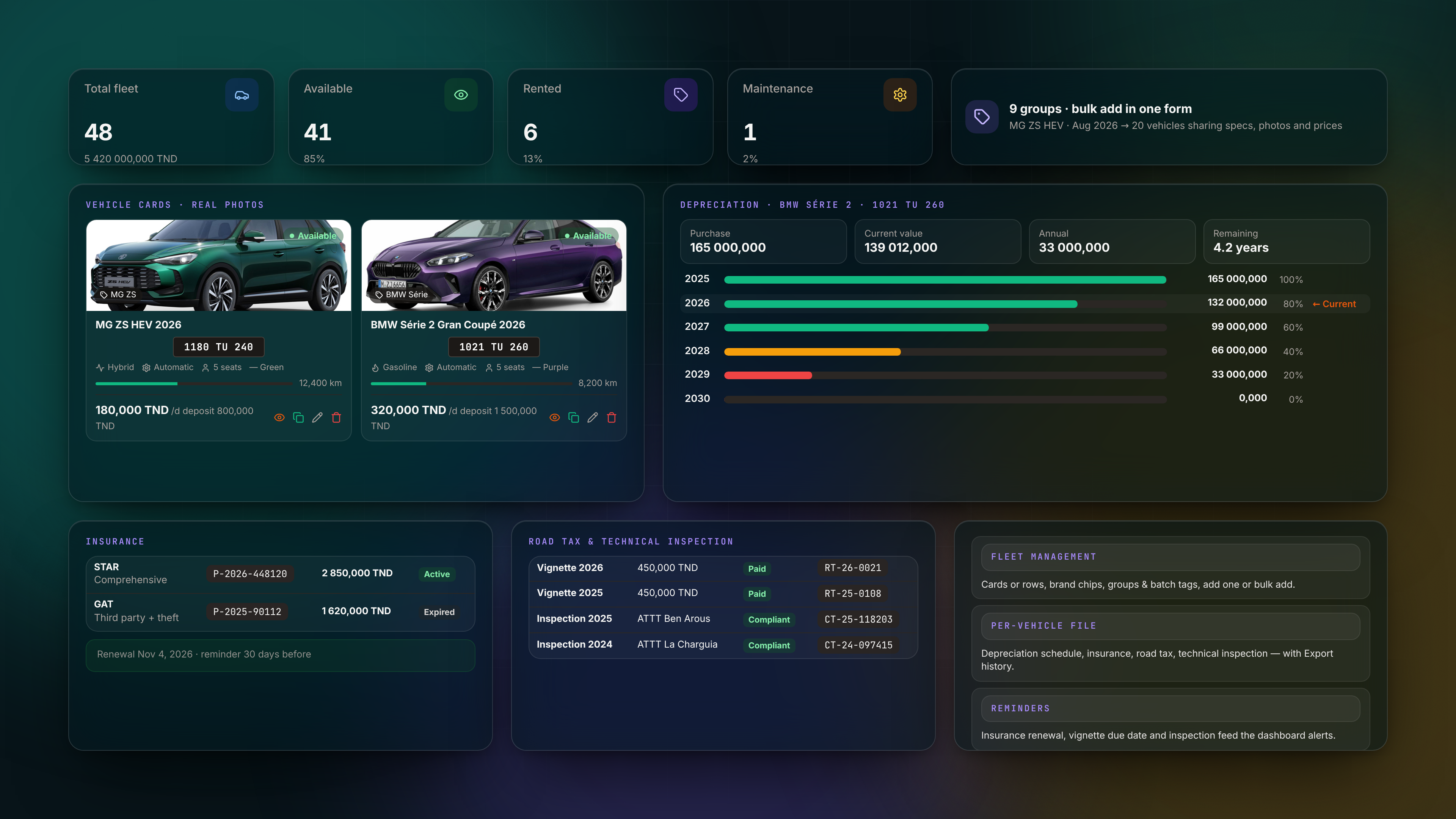Click the ATTT Ben Arous inspection center
Viewport: 1456px width, 819px height.
[x=674, y=619]
